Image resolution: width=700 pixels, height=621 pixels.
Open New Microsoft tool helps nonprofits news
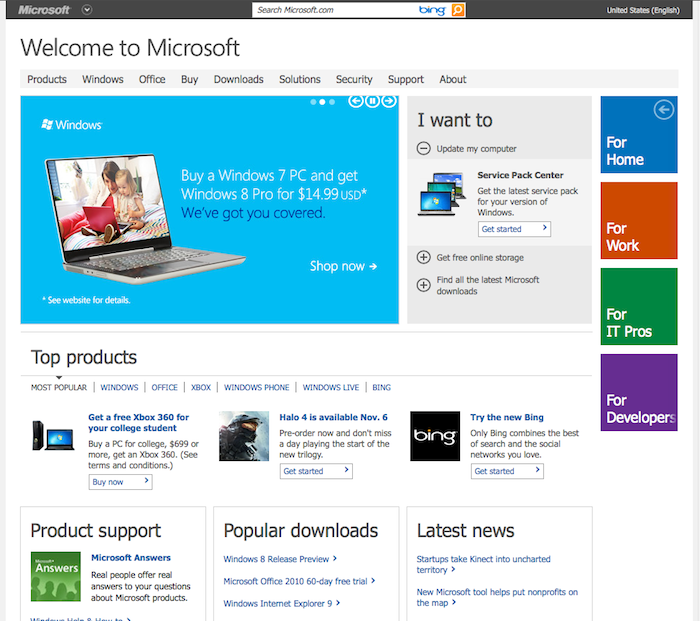click(x=497, y=597)
